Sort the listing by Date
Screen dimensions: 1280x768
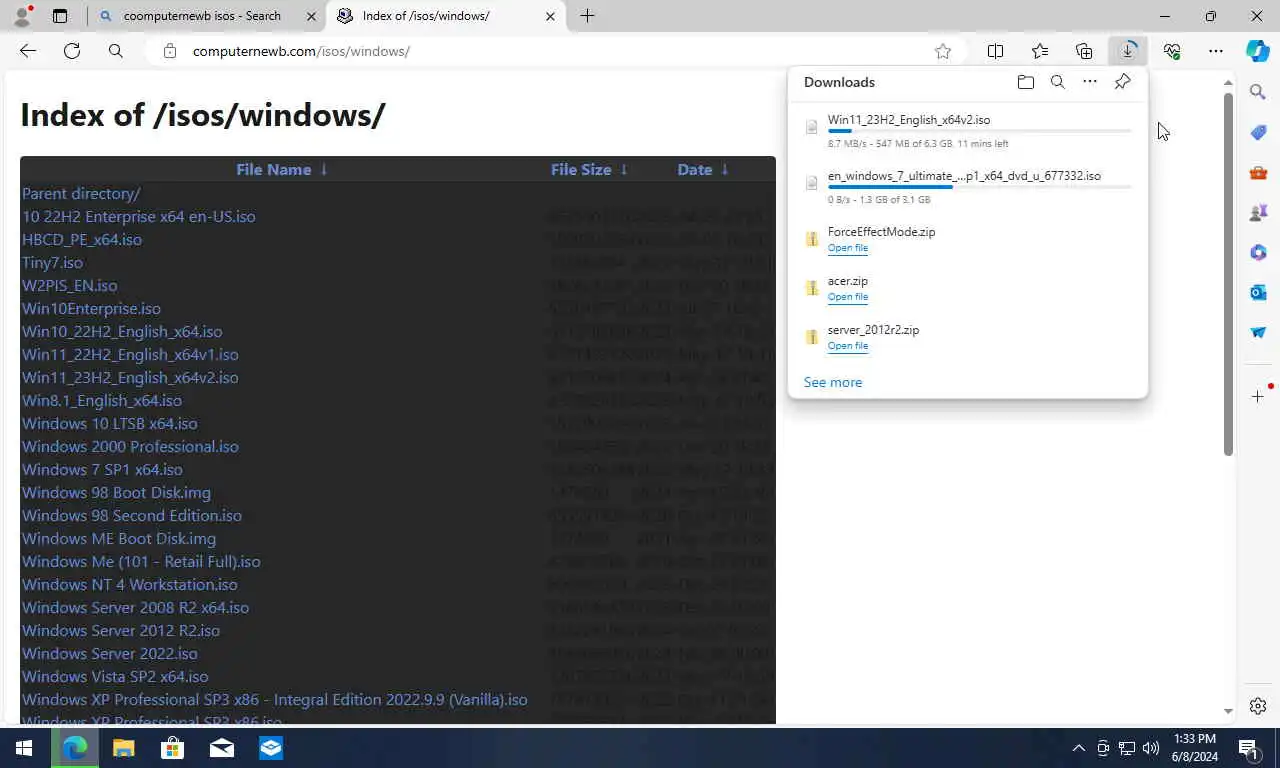(x=703, y=169)
